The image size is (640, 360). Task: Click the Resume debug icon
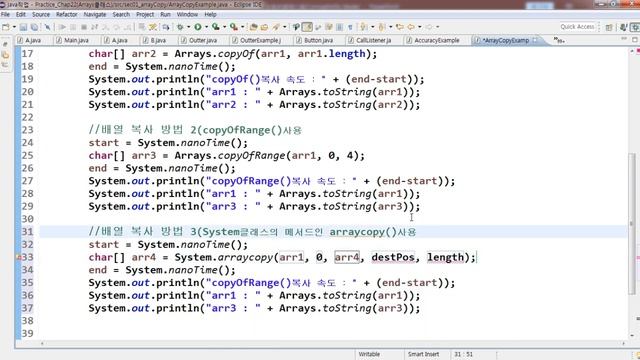(62, 27)
